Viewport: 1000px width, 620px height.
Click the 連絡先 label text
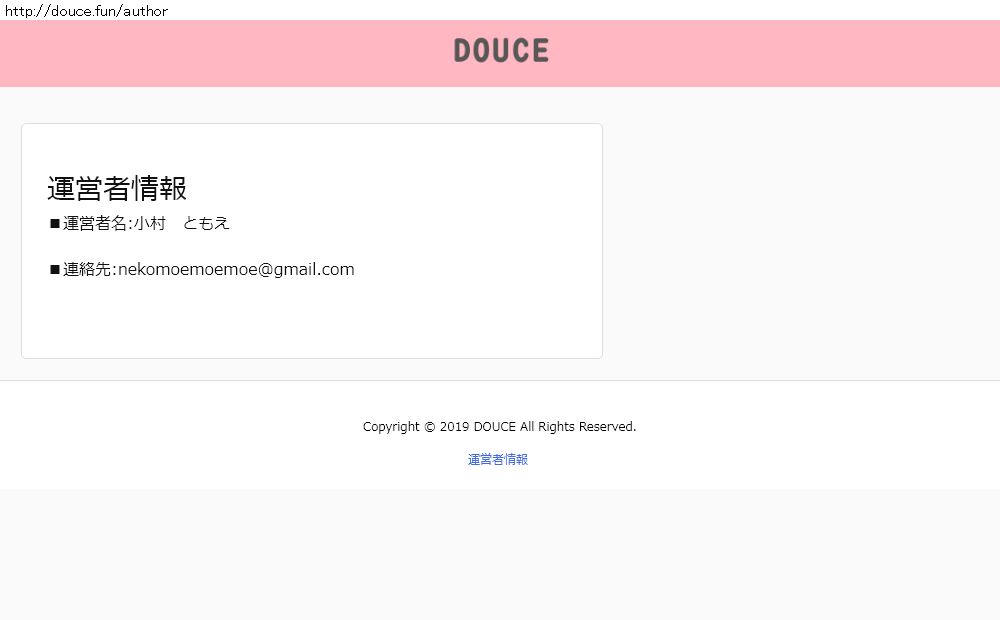pyautogui.click(x=87, y=270)
